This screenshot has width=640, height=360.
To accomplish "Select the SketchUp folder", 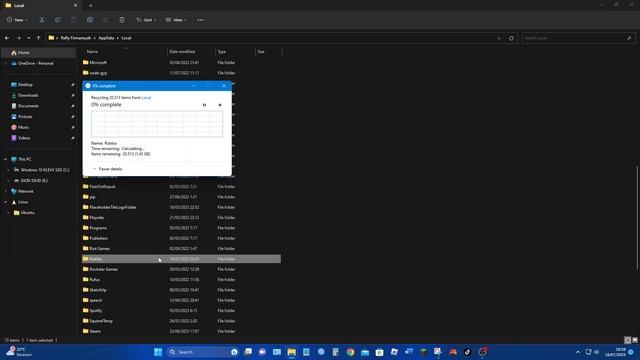I will click(98, 290).
